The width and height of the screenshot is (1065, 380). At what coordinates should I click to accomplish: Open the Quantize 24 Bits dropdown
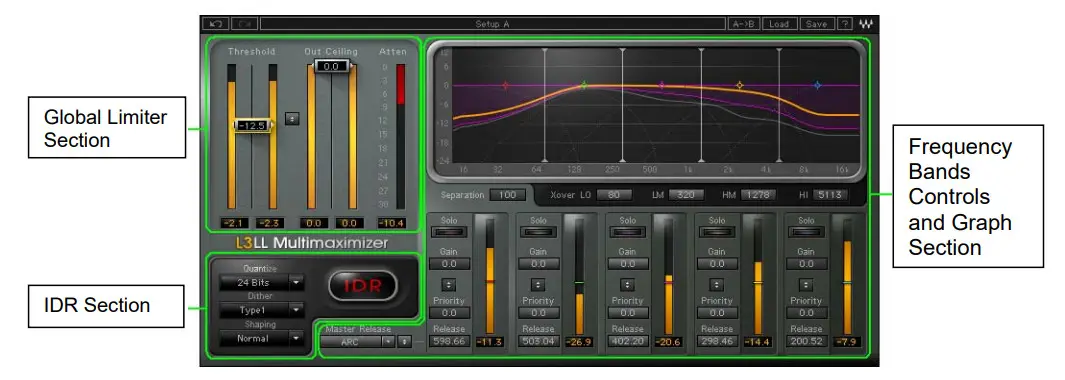pos(261,282)
